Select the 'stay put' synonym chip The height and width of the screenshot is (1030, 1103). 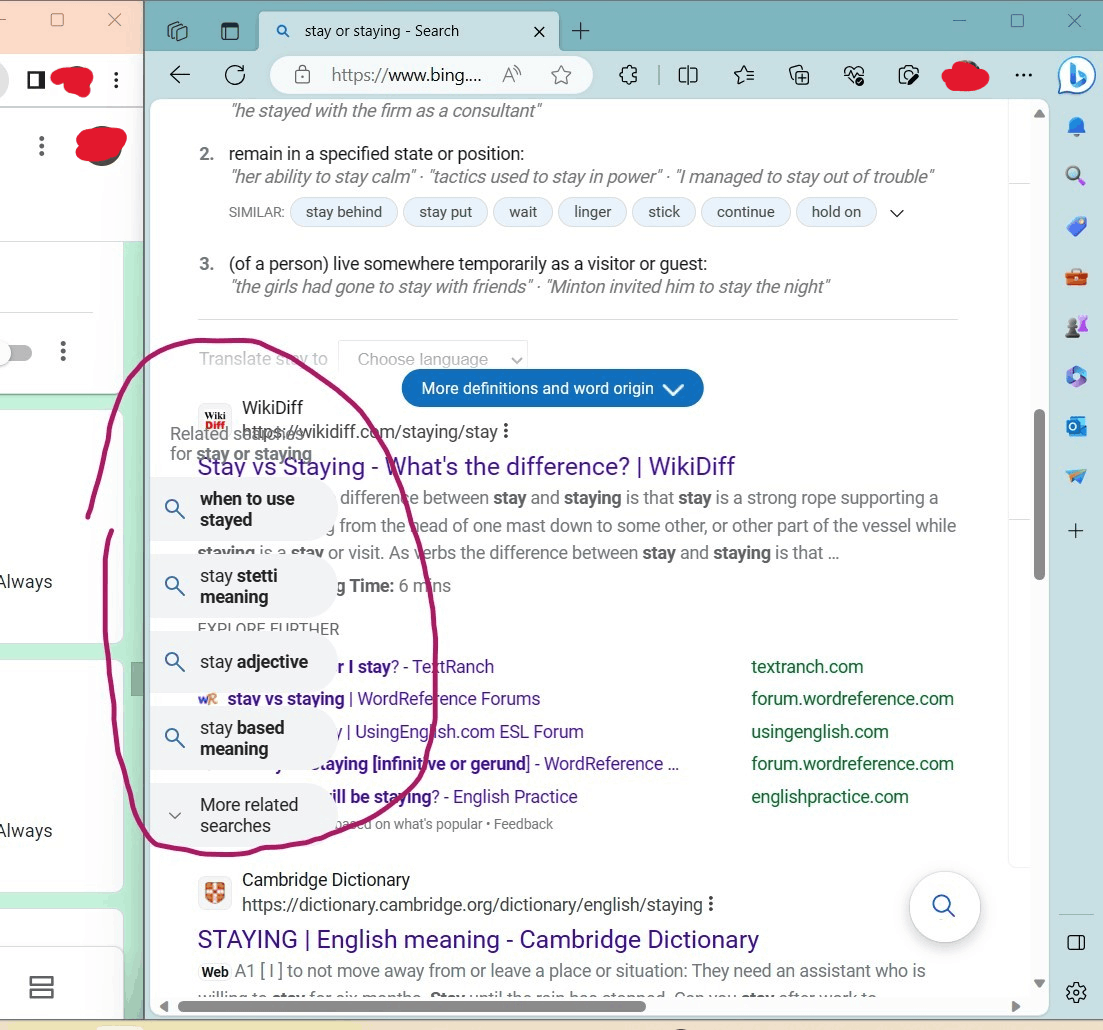(445, 212)
